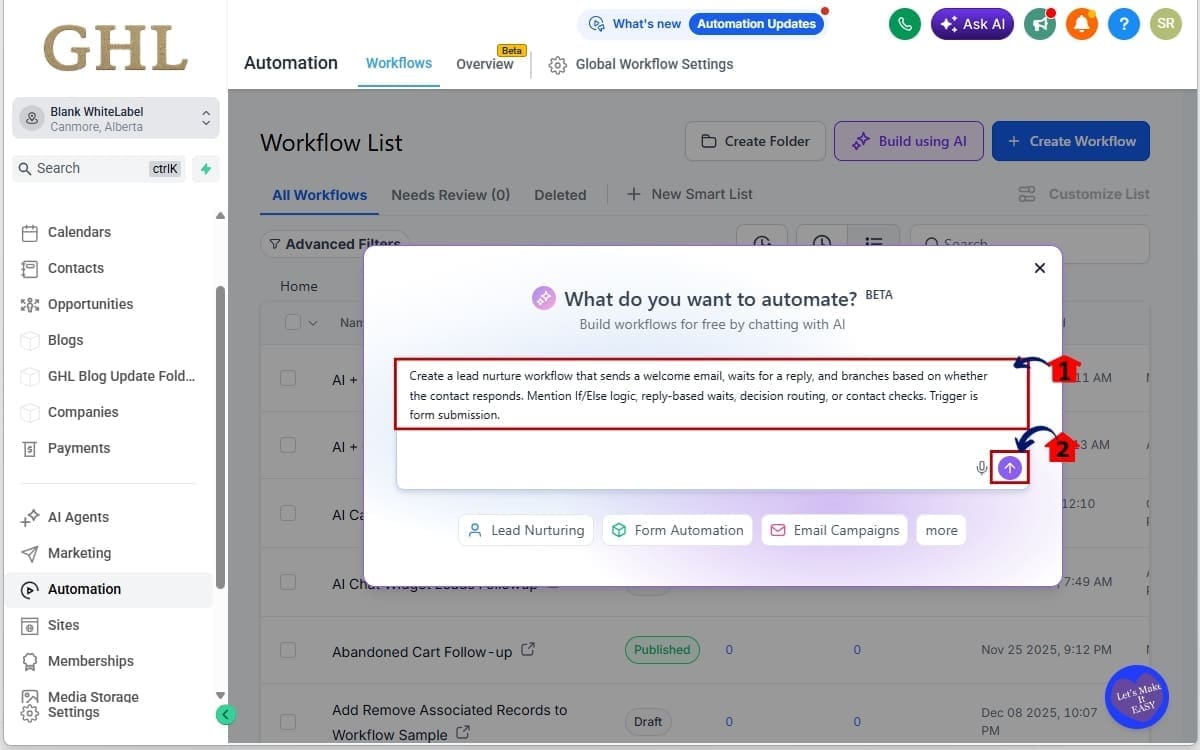Click the GHL logo
This screenshot has height=750, width=1200.
click(x=116, y=48)
